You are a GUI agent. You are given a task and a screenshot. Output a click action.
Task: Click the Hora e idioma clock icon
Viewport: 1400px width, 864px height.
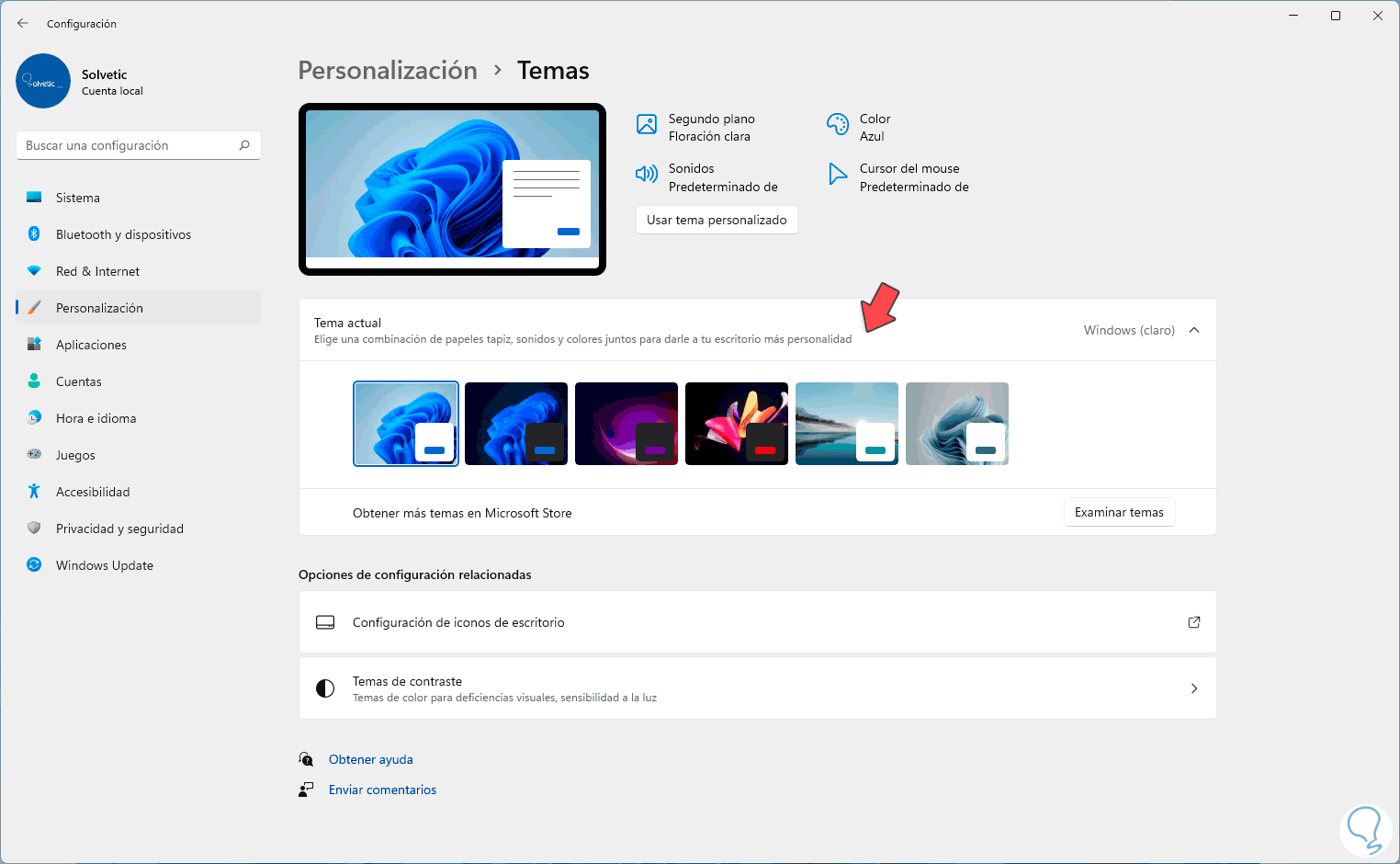tap(34, 418)
